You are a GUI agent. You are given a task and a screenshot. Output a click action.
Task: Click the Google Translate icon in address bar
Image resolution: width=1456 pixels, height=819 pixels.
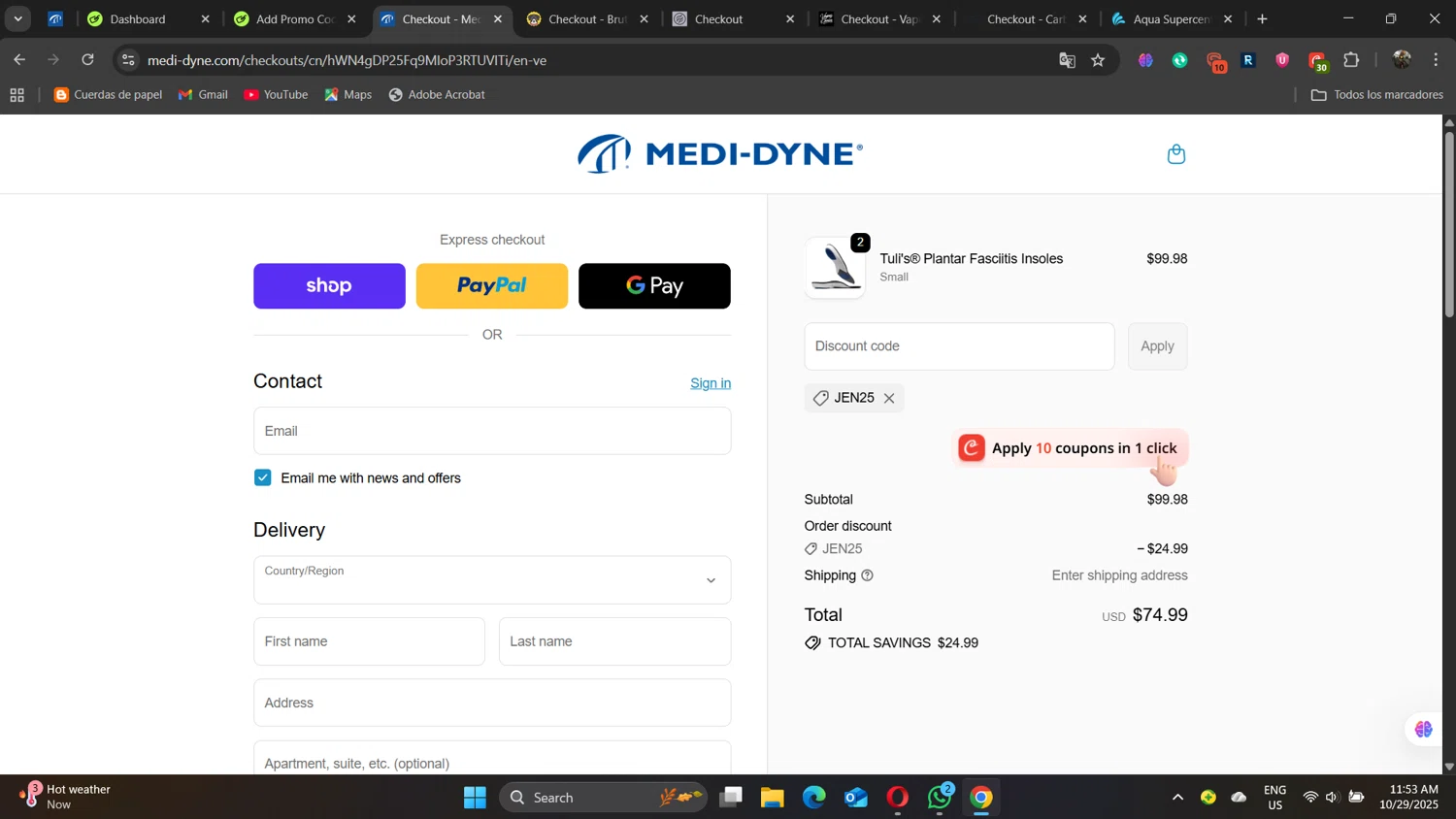pos(1067,60)
